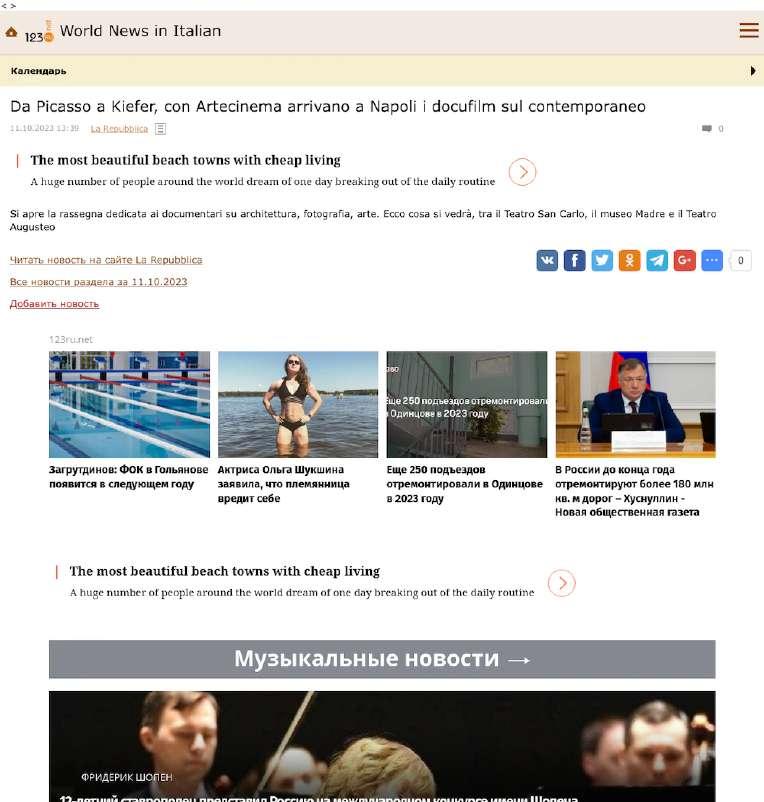Open the article text icon beside La Repubblica
Screen dimensions: 764x802
(x=161, y=129)
